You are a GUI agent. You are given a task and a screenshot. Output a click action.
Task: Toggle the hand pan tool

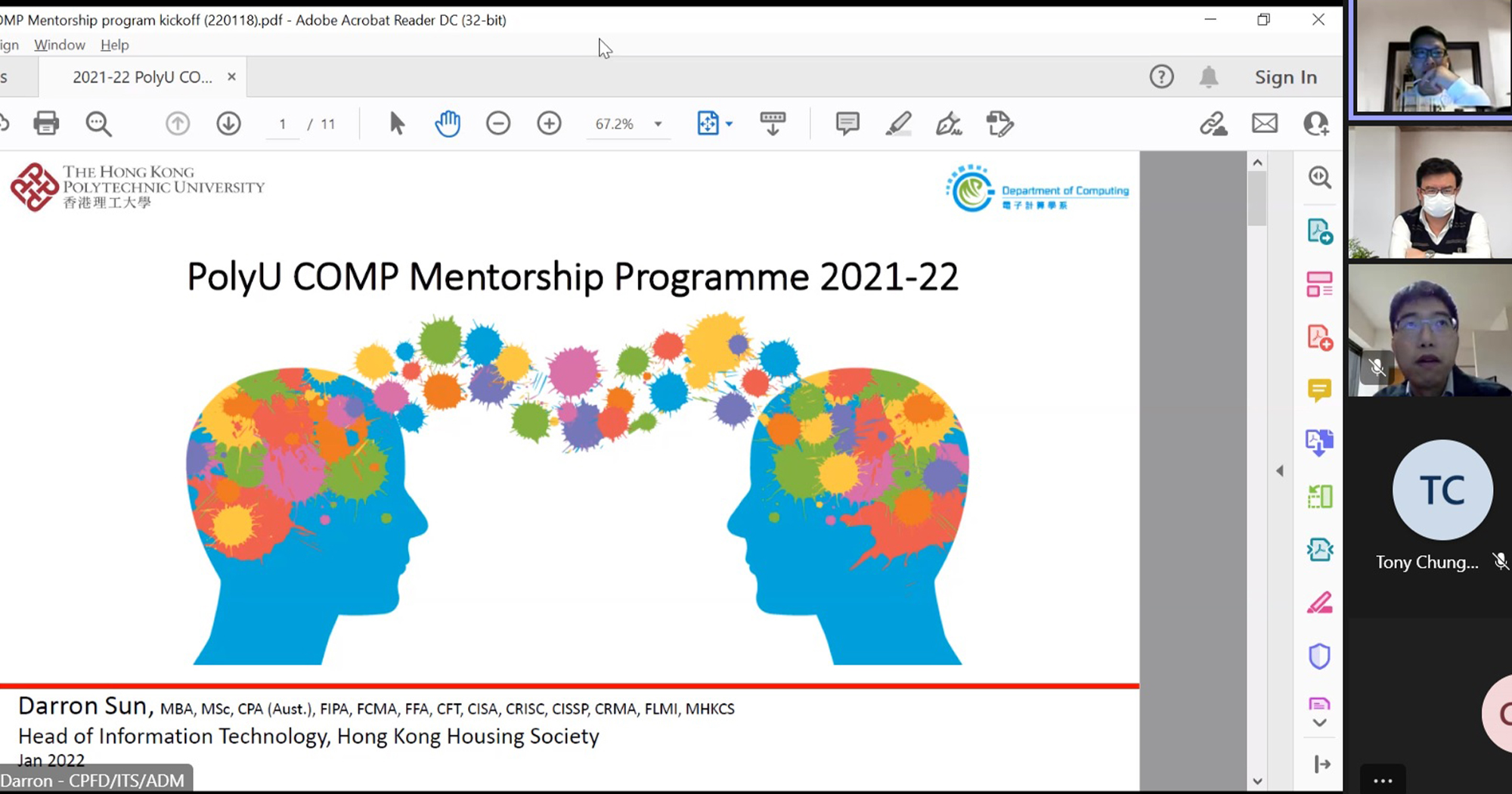(x=448, y=123)
